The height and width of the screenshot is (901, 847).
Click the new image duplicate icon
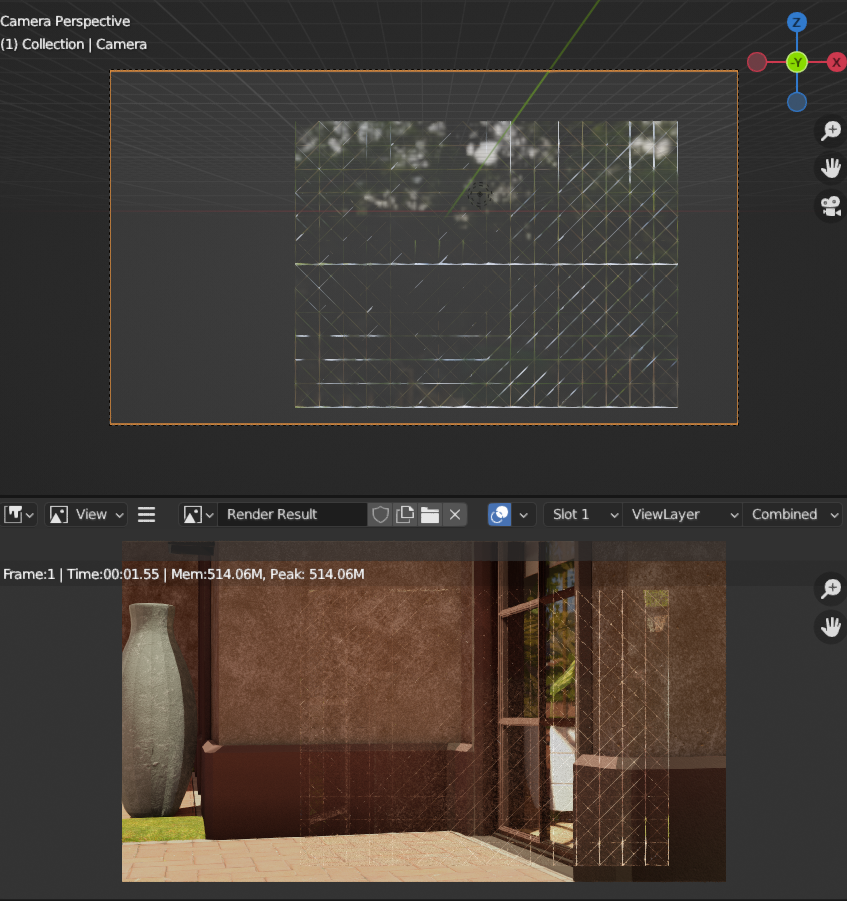(405, 514)
